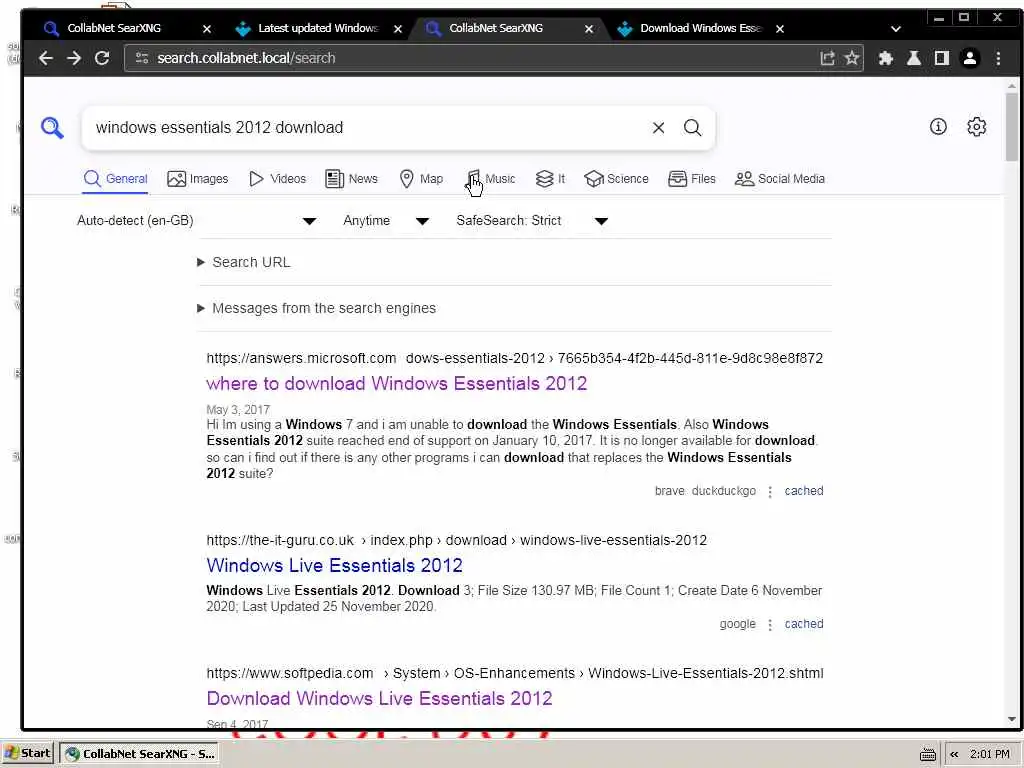Open 'Download Windows Live Essentials 2012' link

[x=379, y=699]
